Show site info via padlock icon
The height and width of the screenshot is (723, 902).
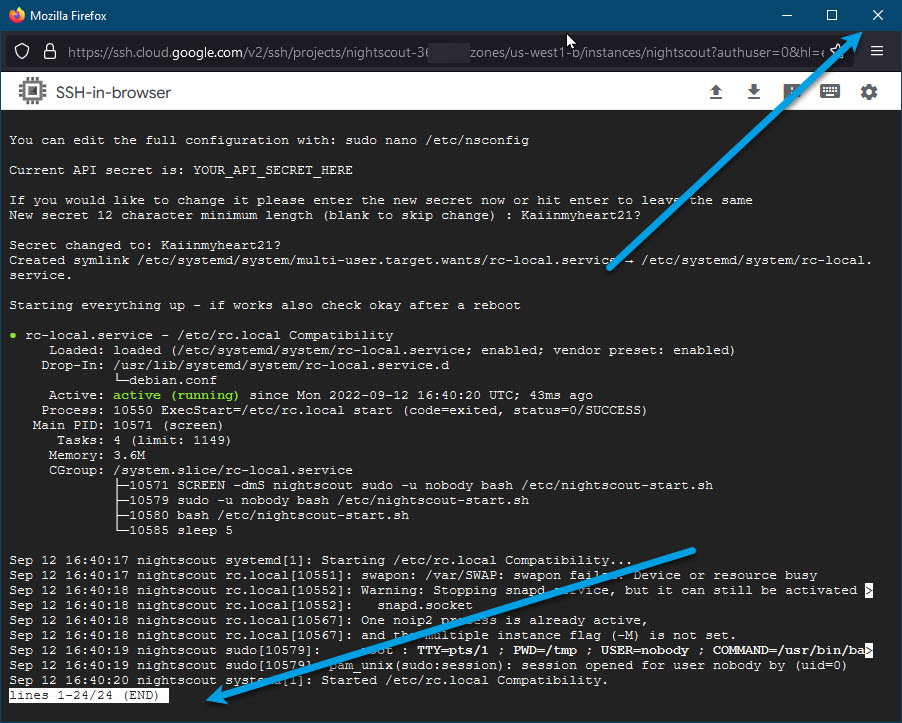point(49,52)
